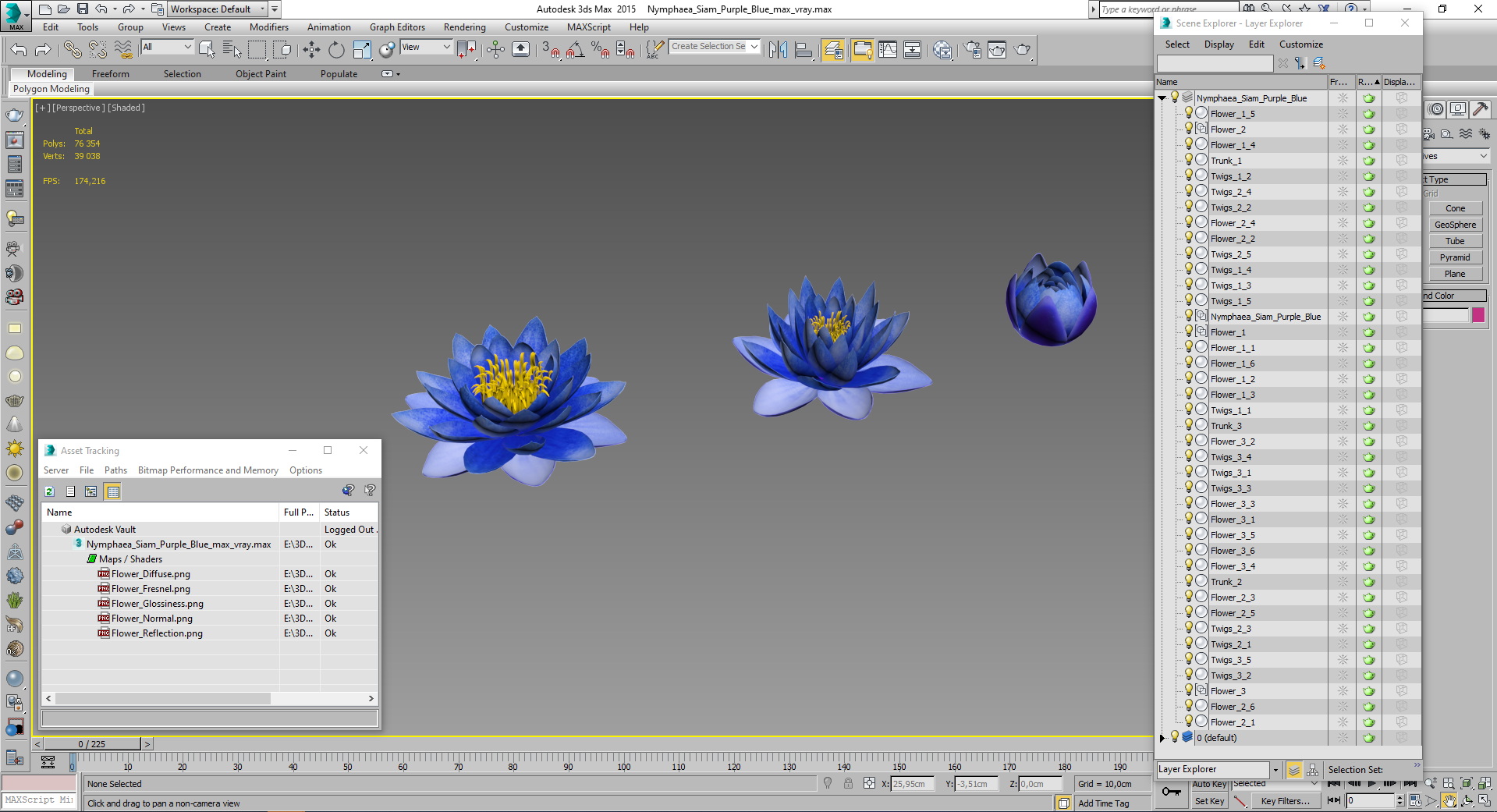Activate the Select and Link tool
The image size is (1497, 812).
[73, 50]
